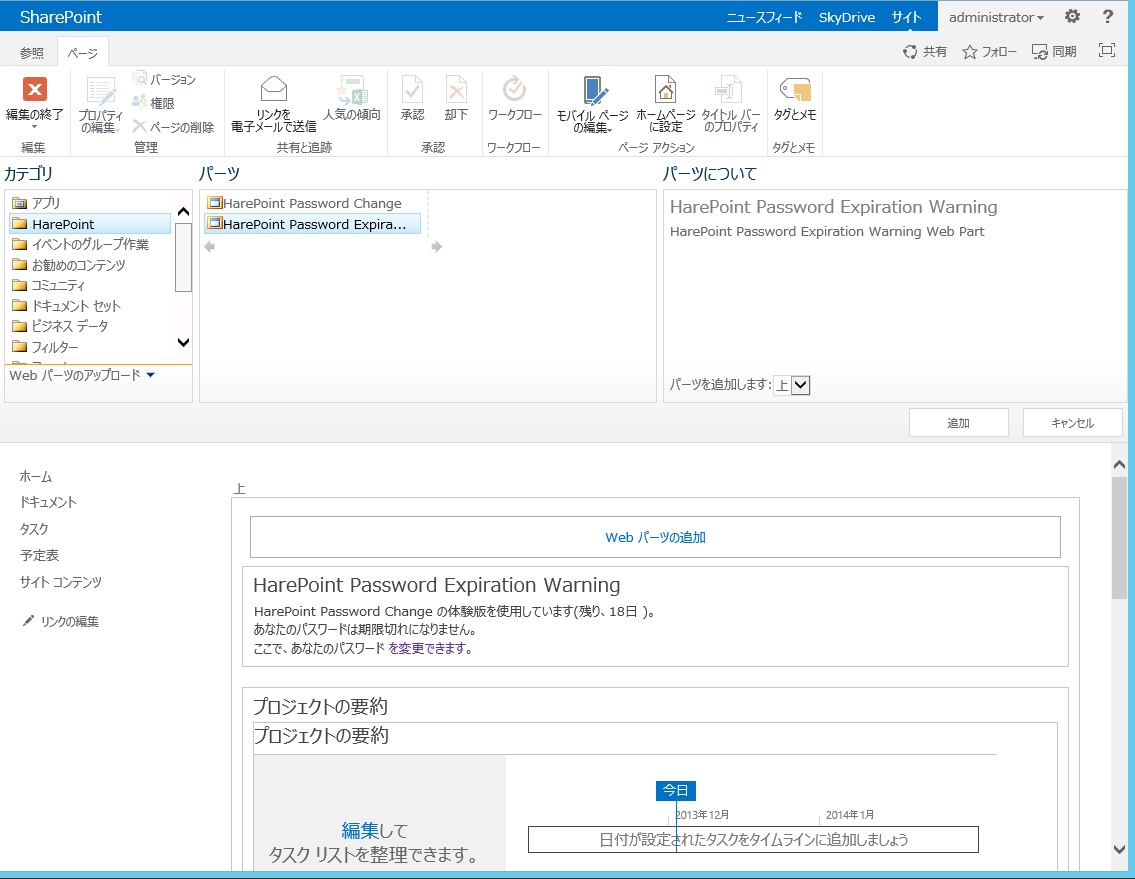Click リンクを電子メールで送信 envelope icon
This screenshot has height=879, width=1135.
[x=274, y=89]
